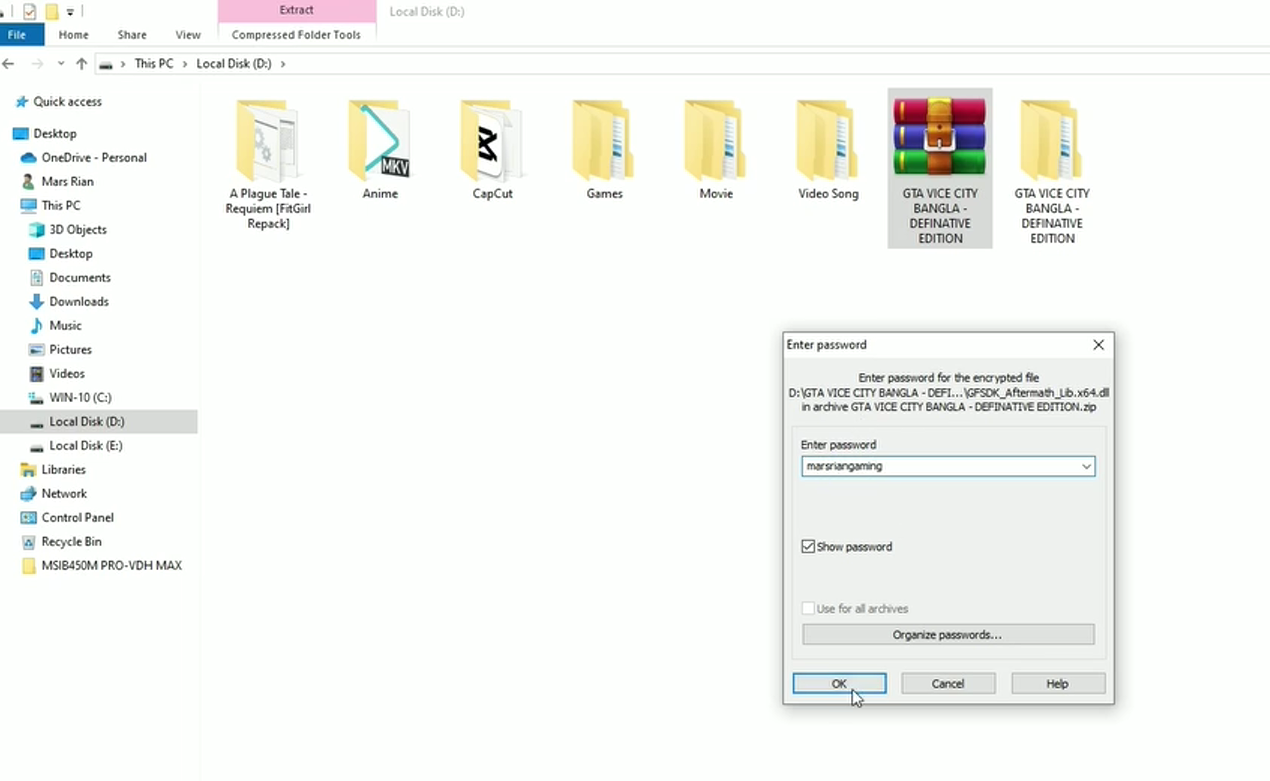1270x781 pixels.
Task: Go to Quick access star icon
Action: (x=21, y=102)
